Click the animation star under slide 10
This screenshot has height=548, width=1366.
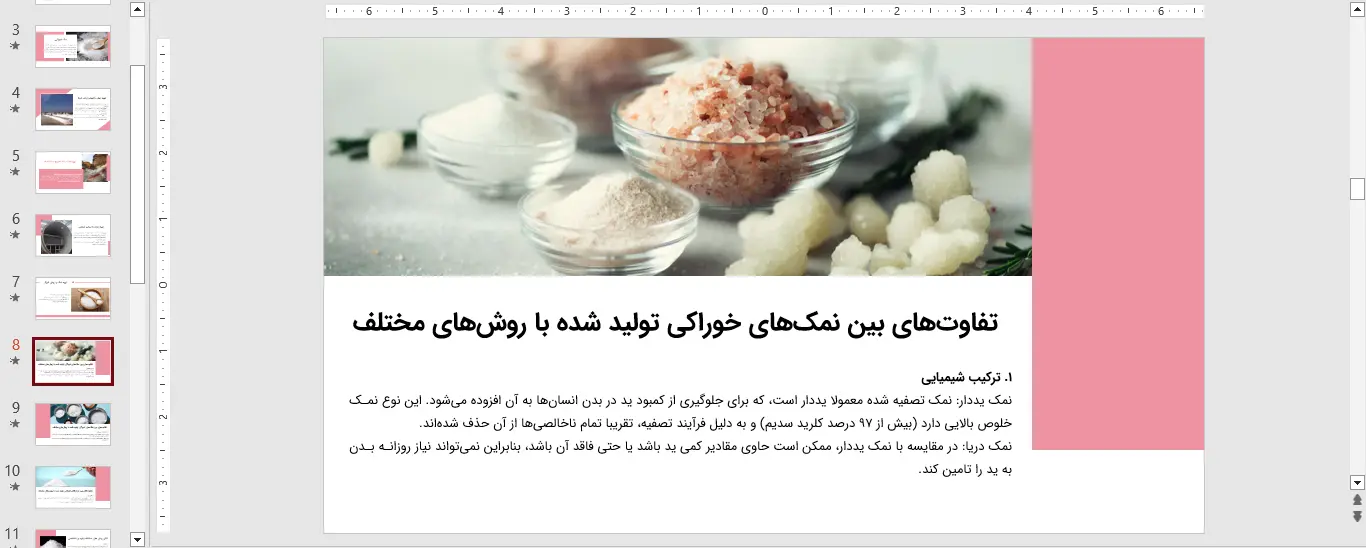tap(15, 487)
